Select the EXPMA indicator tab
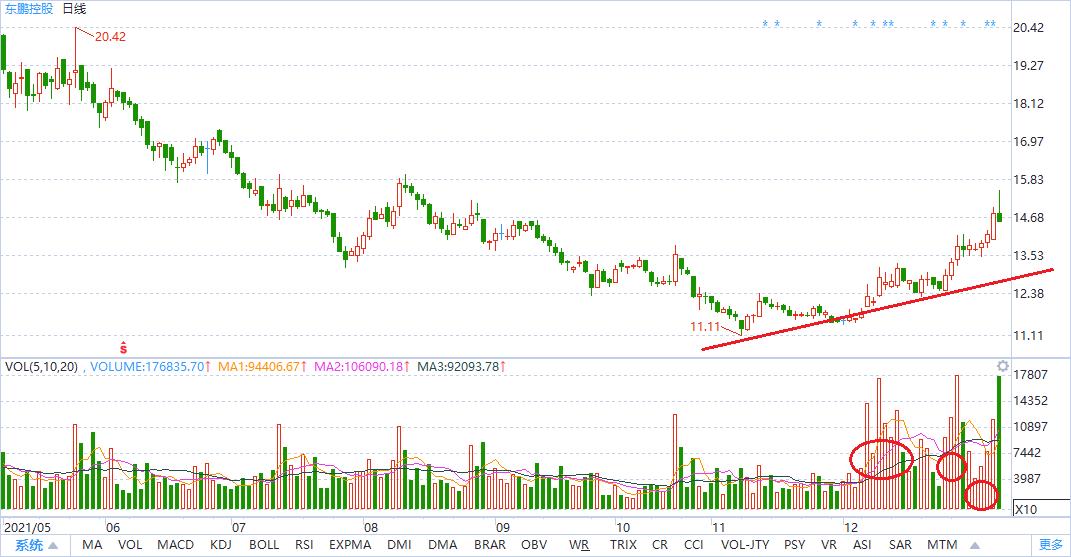 pos(350,545)
